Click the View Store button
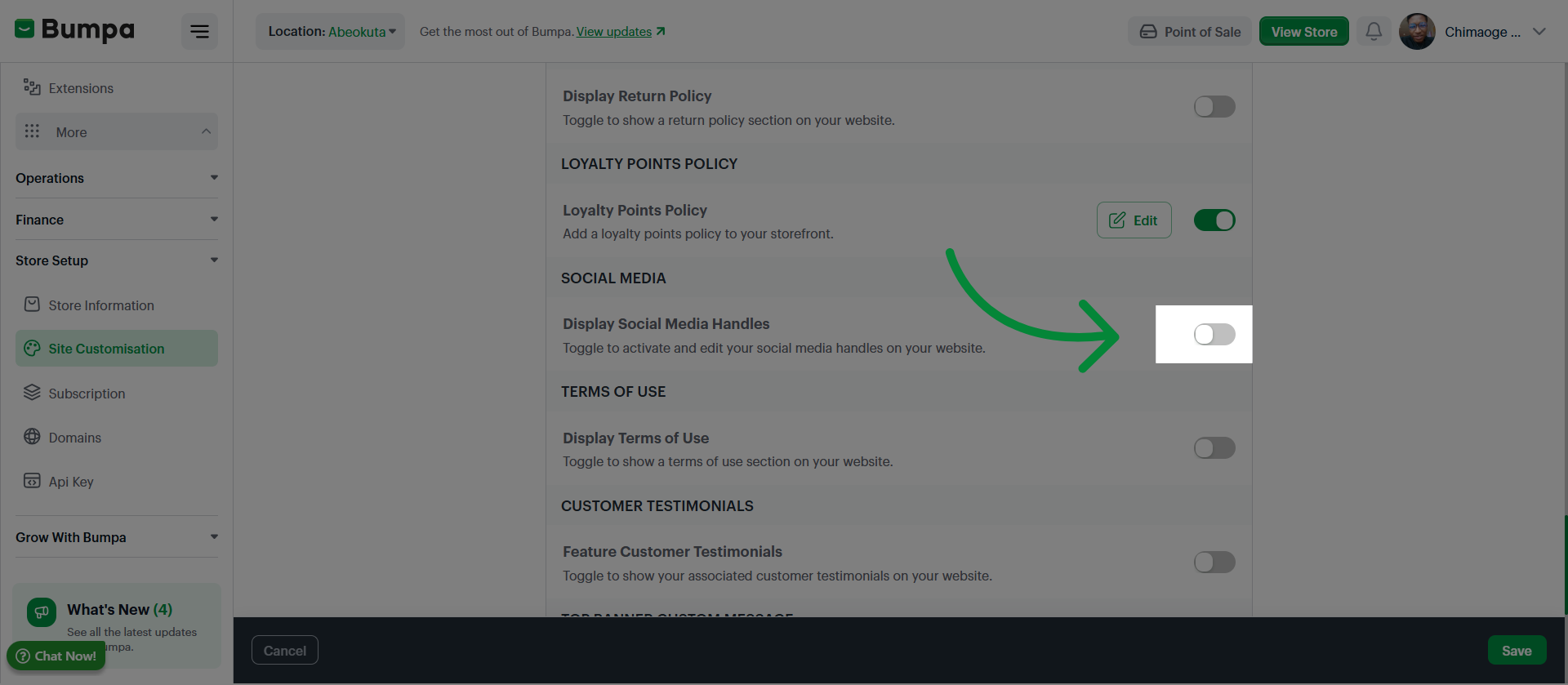 (1303, 32)
